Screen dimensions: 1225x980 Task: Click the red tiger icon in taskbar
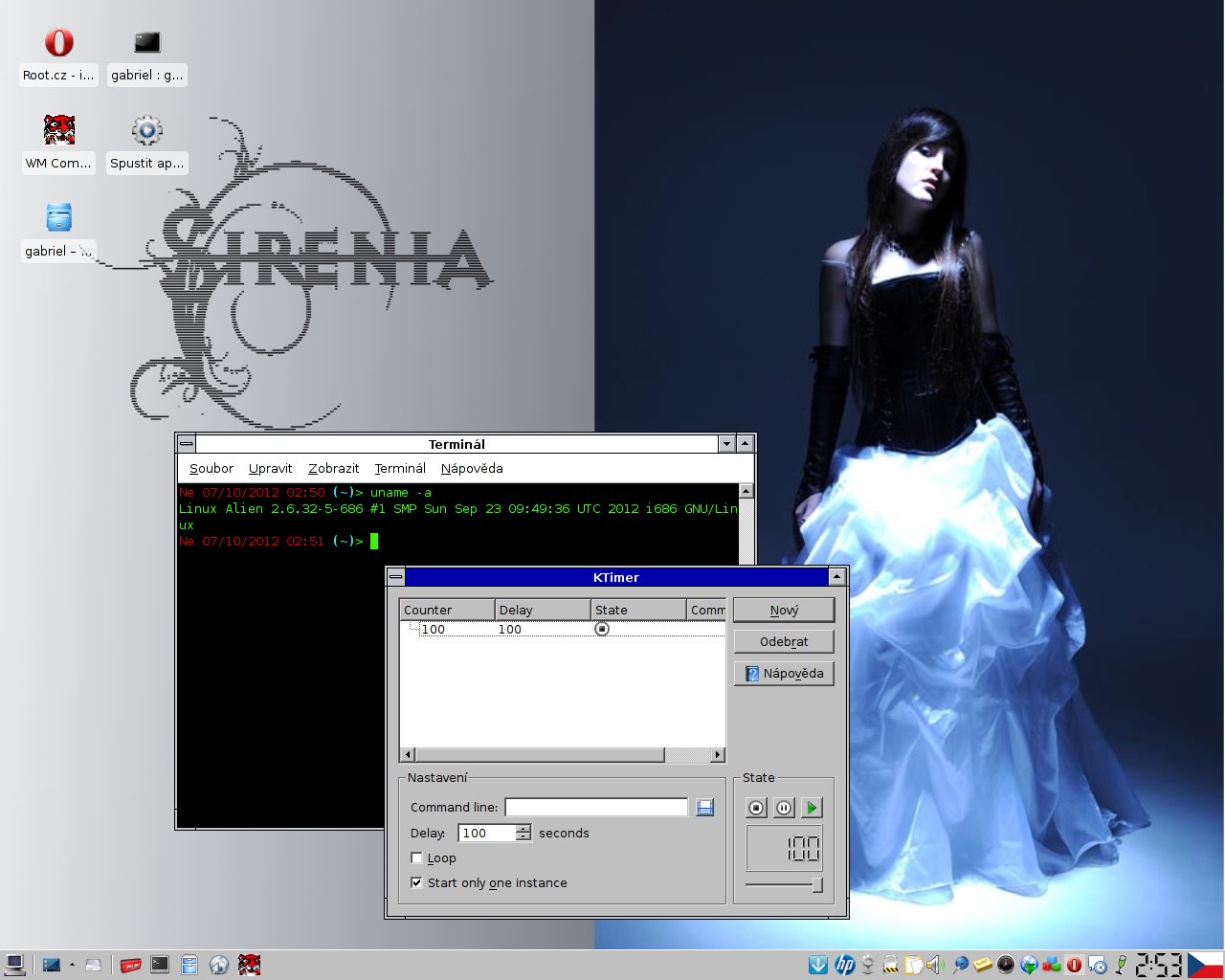(249, 965)
